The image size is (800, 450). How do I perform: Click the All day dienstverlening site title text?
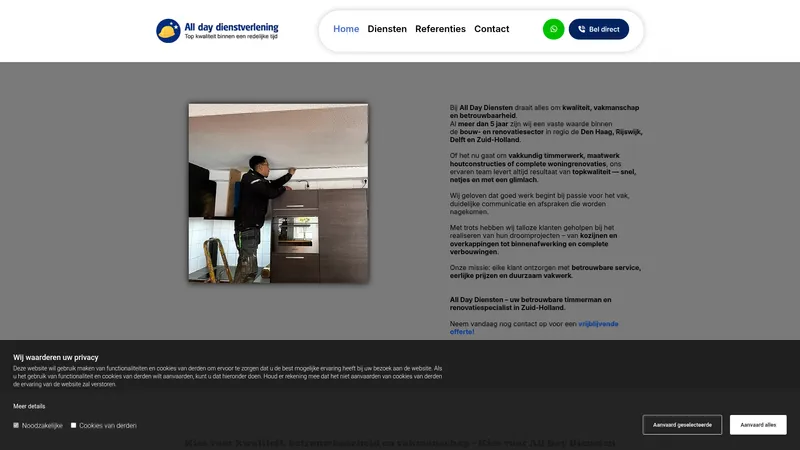coord(231,27)
